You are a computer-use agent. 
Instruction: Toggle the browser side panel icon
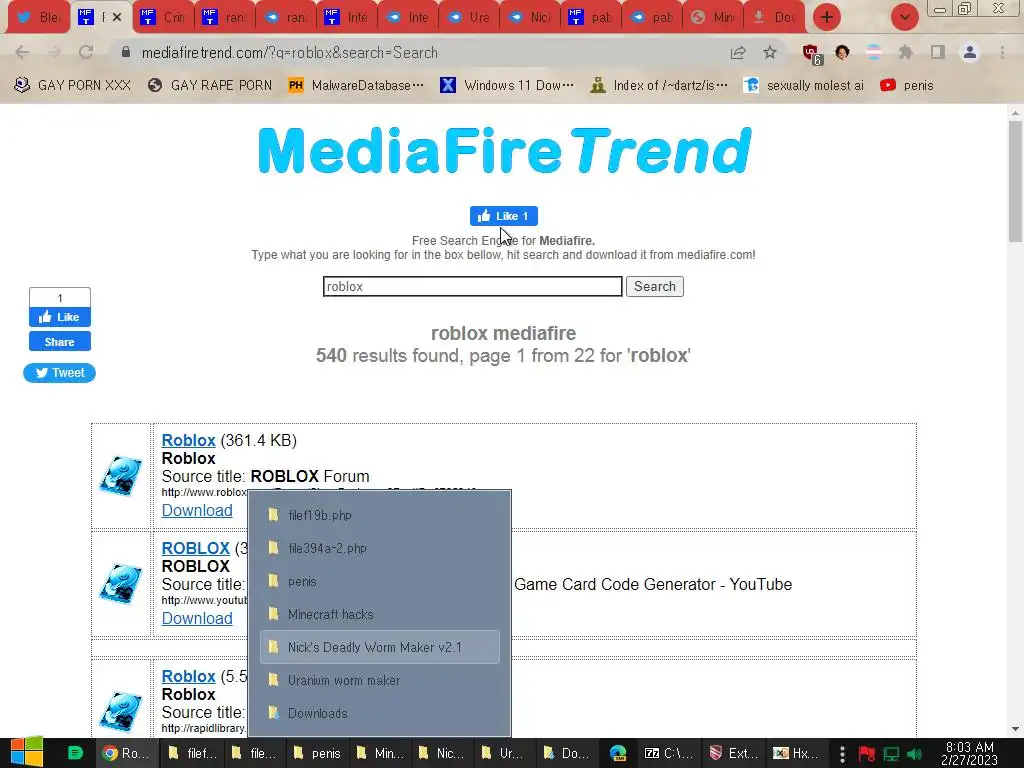(938, 52)
